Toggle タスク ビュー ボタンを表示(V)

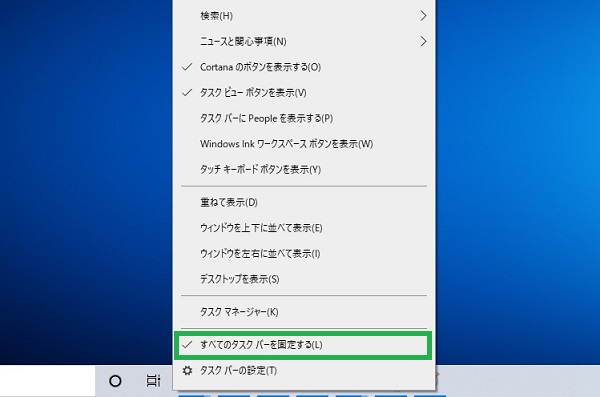click(x=304, y=93)
